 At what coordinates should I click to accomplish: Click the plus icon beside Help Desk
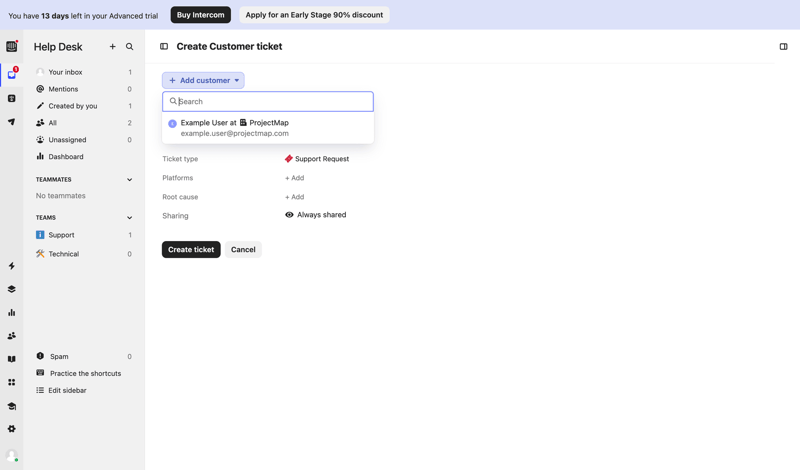pyautogui.click(x=112, y=46)
